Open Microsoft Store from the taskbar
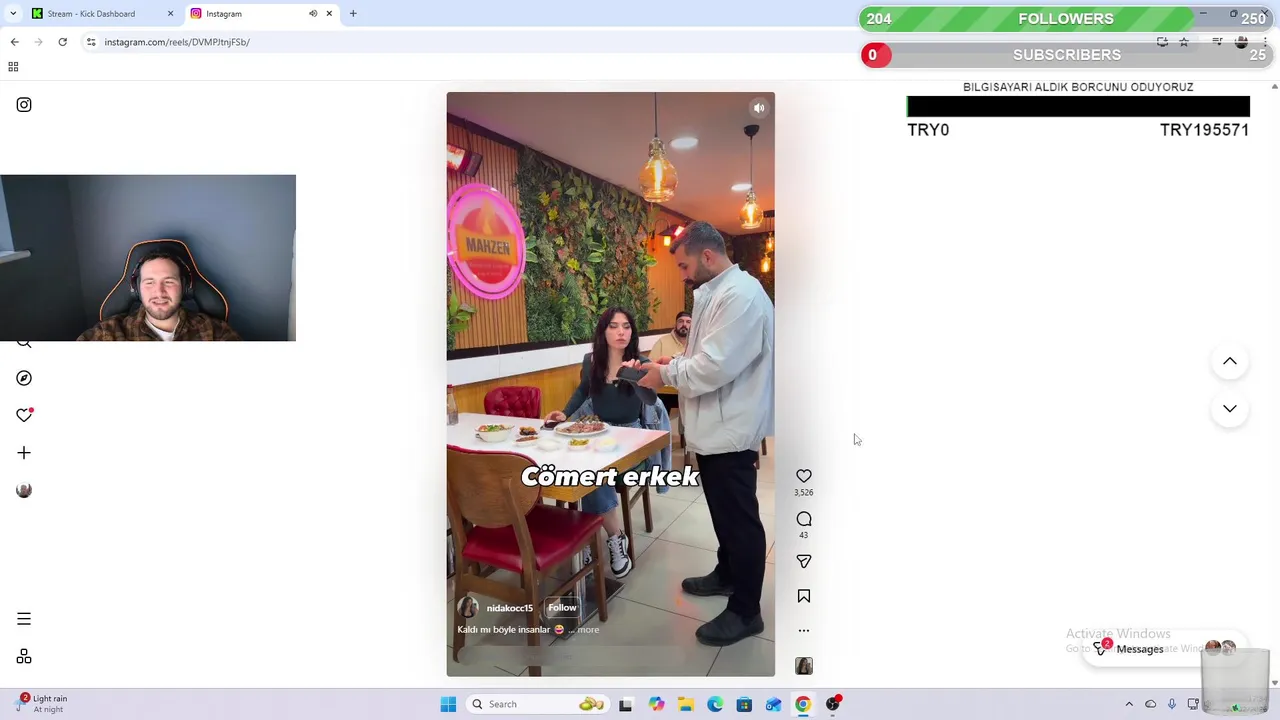The height and width of the screenshot is (720, 1280). 744,704
